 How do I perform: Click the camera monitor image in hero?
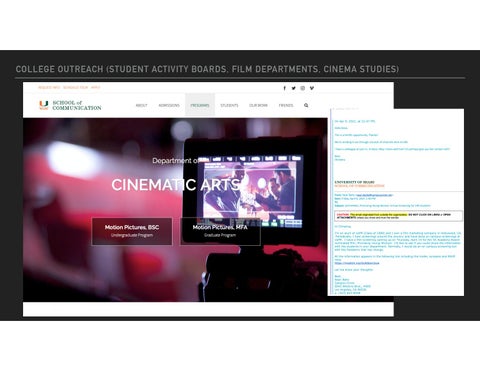(x=250, y=192)
